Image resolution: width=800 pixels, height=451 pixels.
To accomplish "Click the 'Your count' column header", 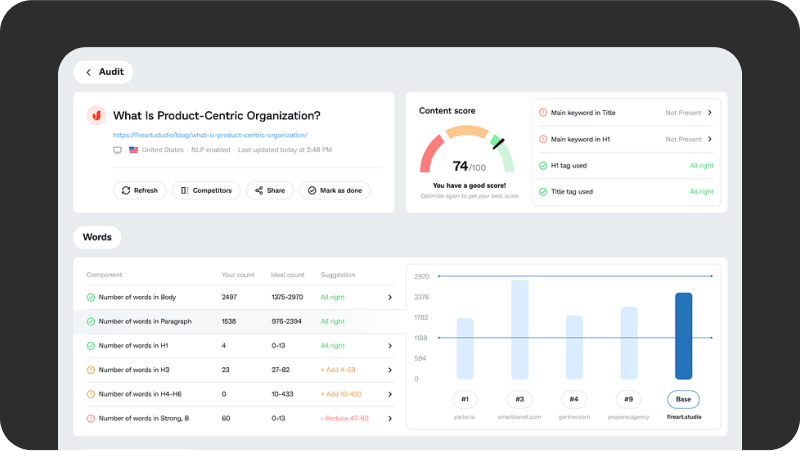I will click(x=238, y=275).
